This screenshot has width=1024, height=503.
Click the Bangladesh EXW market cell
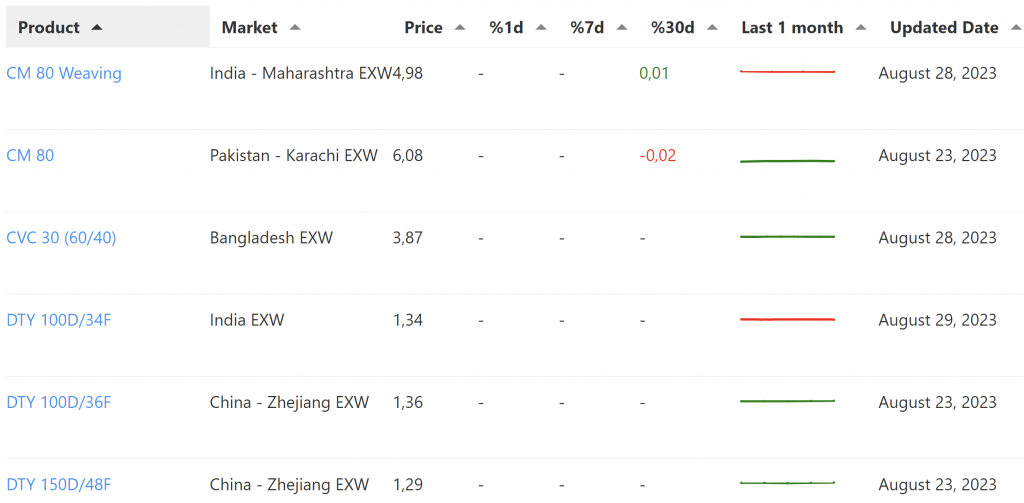(271, 238)
